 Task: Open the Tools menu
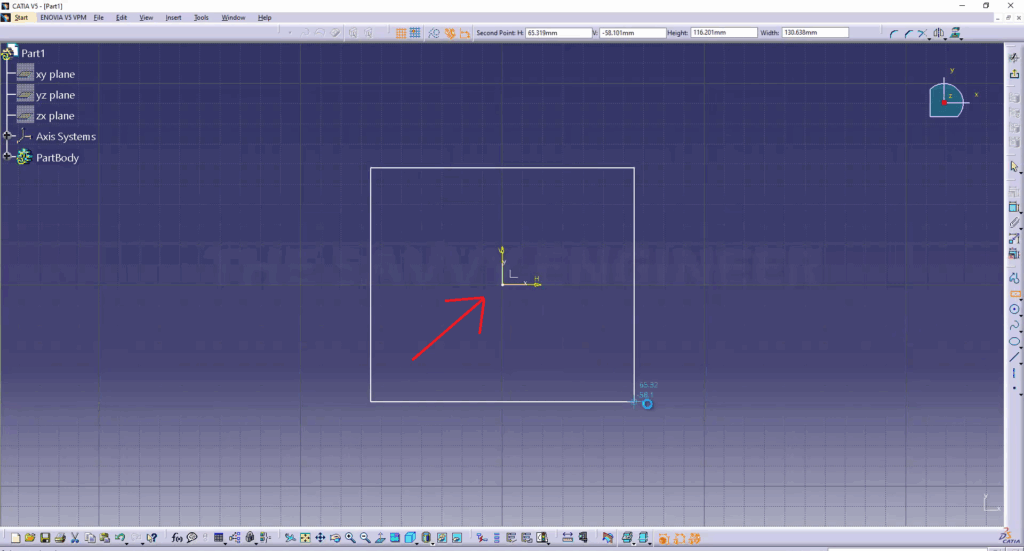[201, 18]
